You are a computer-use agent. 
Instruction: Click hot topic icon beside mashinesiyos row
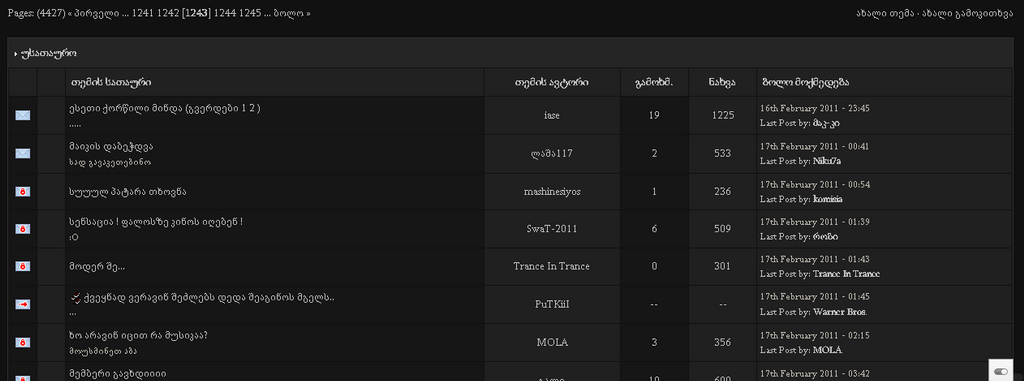[x=23, y=191]
